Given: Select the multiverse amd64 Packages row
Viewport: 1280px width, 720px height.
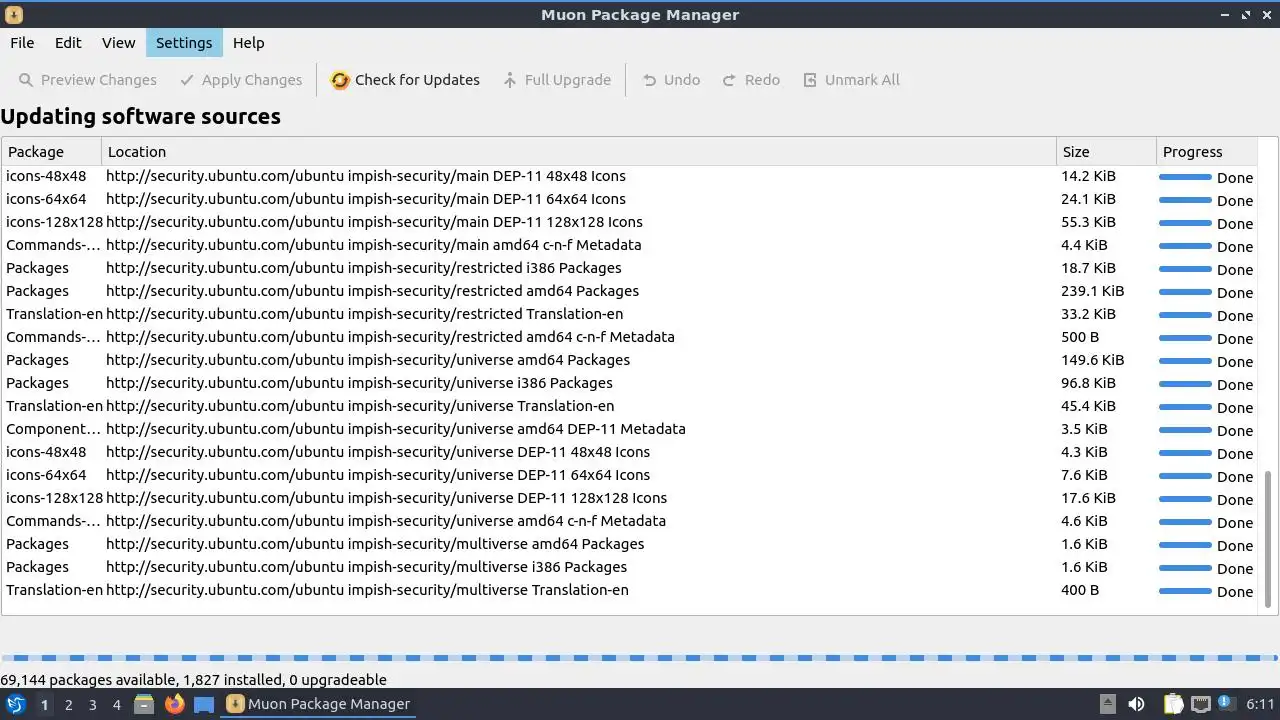Looking at the screenshot, I should (x=630, y=544).
